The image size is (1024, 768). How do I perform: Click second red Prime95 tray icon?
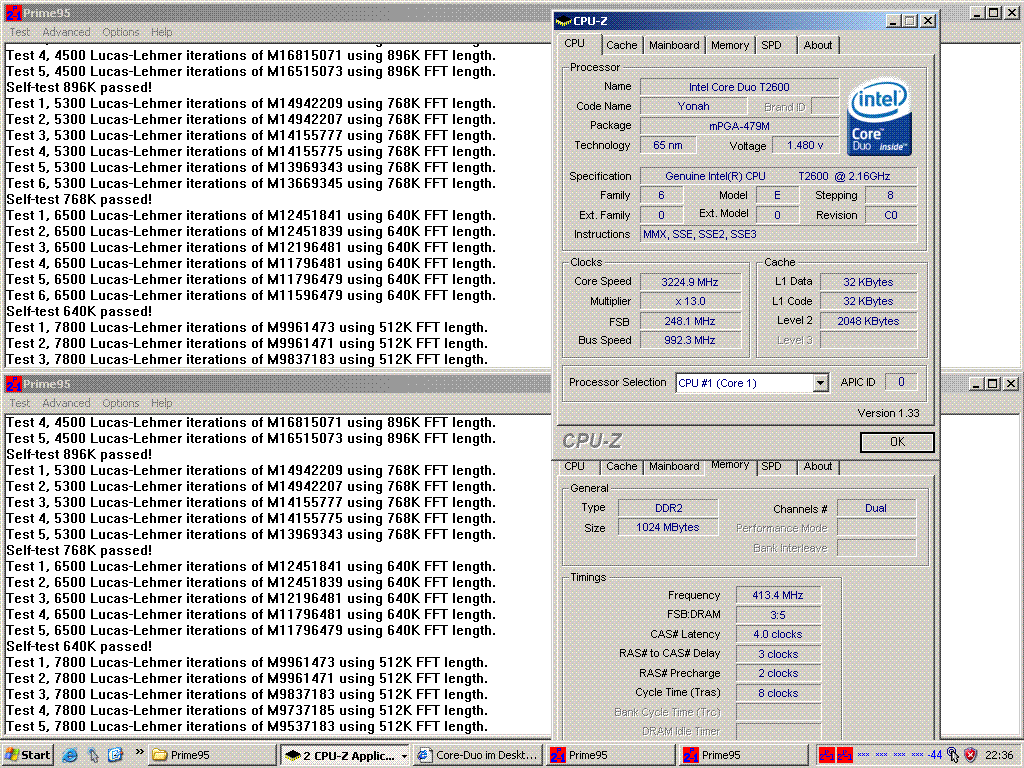844,755
